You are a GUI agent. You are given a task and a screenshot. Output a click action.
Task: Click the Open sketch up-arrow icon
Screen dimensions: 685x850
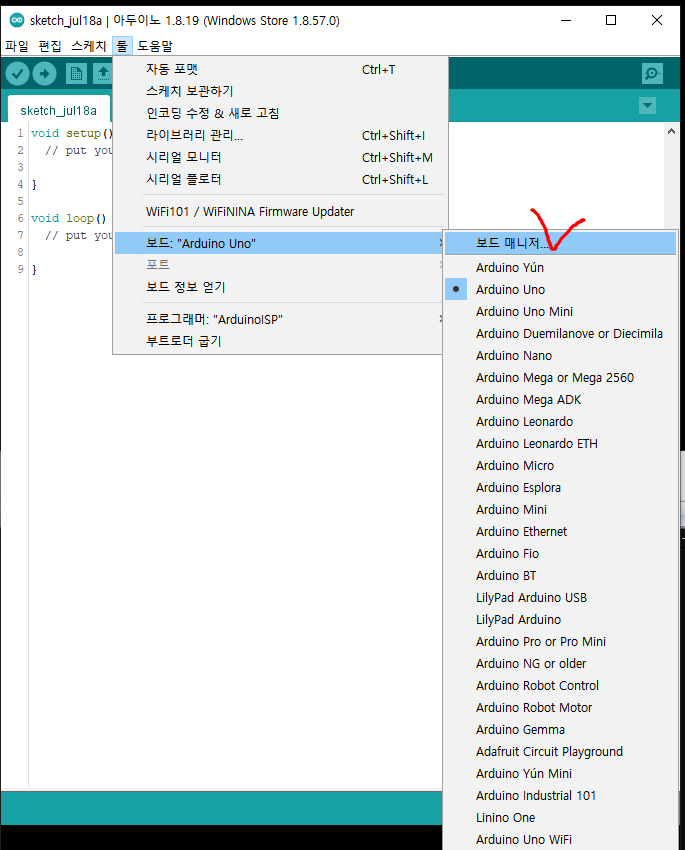(x=103, y=73)
